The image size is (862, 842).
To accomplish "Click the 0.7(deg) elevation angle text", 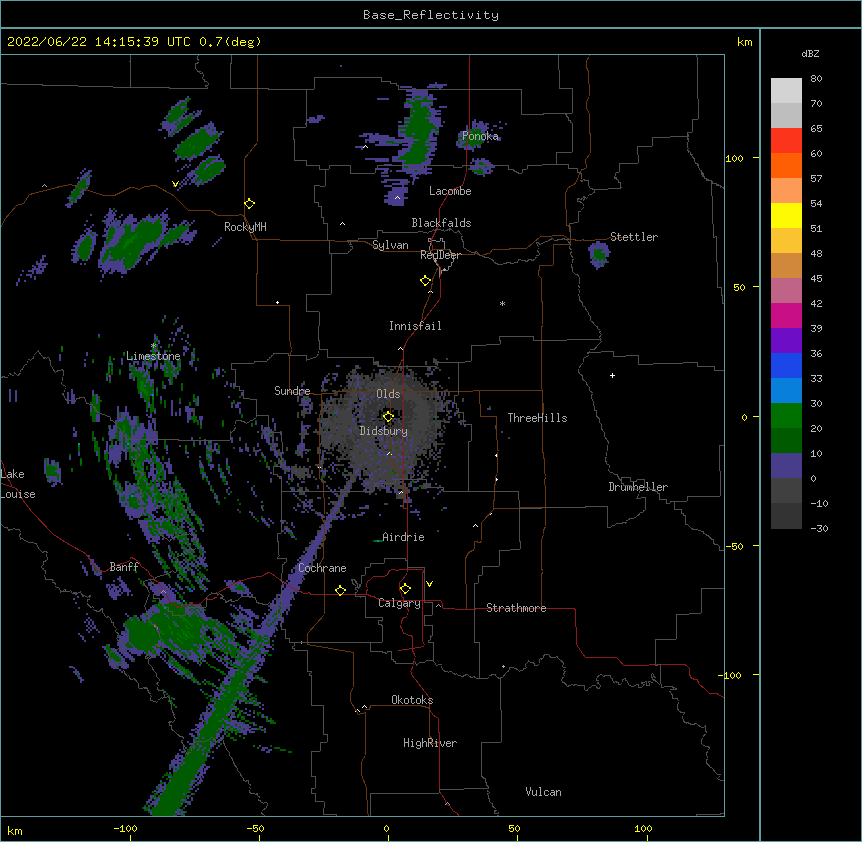I will tap(230, 42).
